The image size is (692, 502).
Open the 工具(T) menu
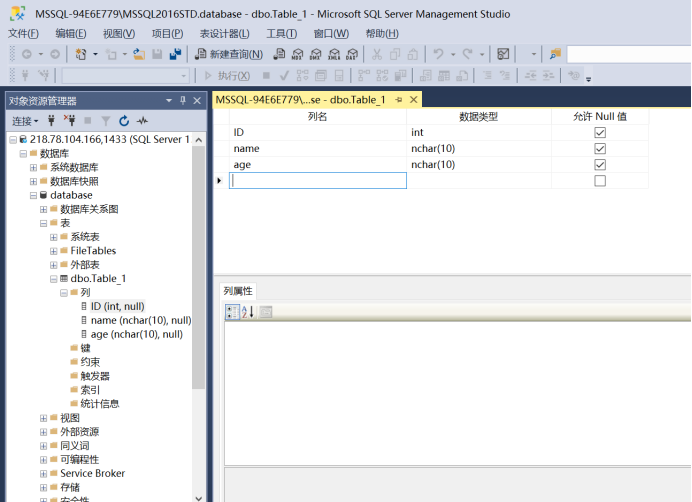pos(282,34)
